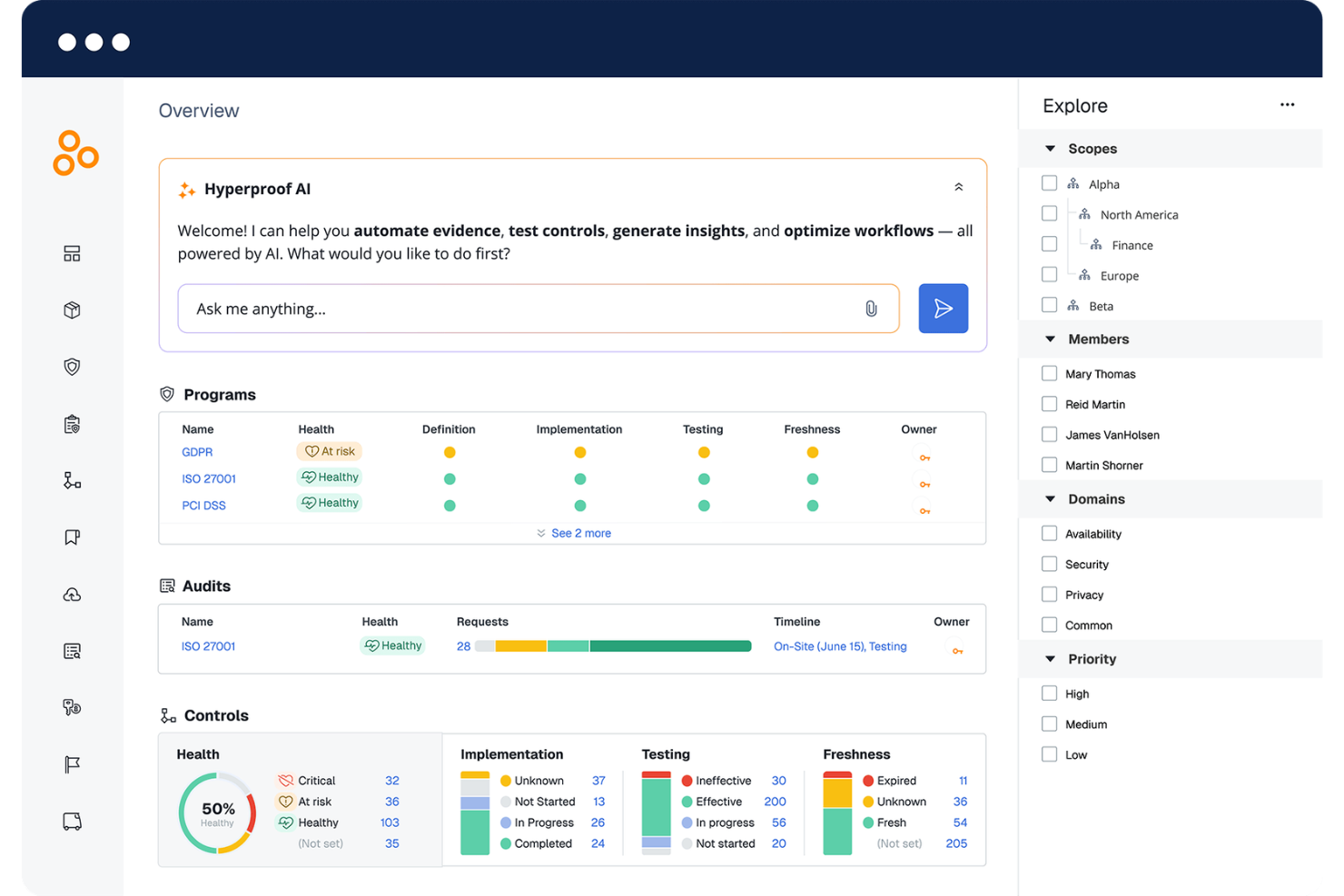Focus the Ask me anything input
Viewport: 1344px width, 896px height.
pos(539,309)
